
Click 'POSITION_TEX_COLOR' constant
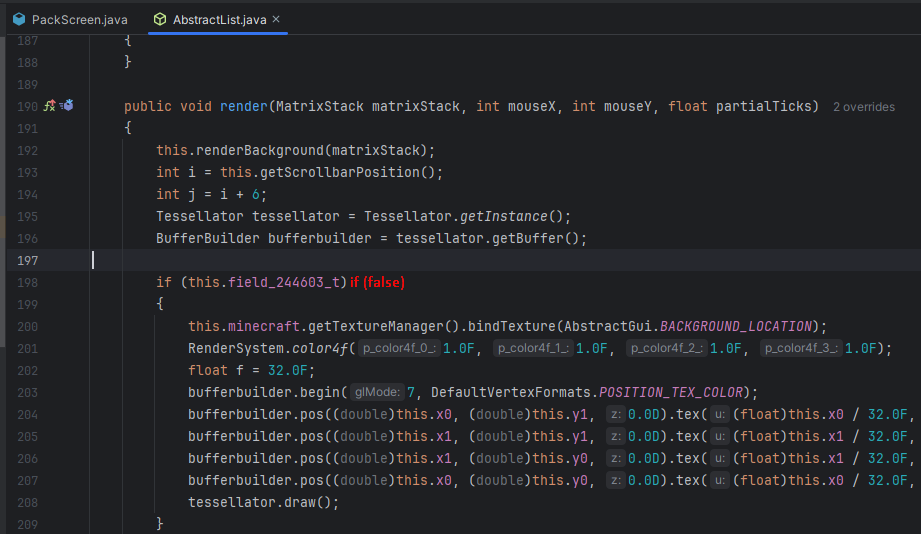[x=671, y=392]
